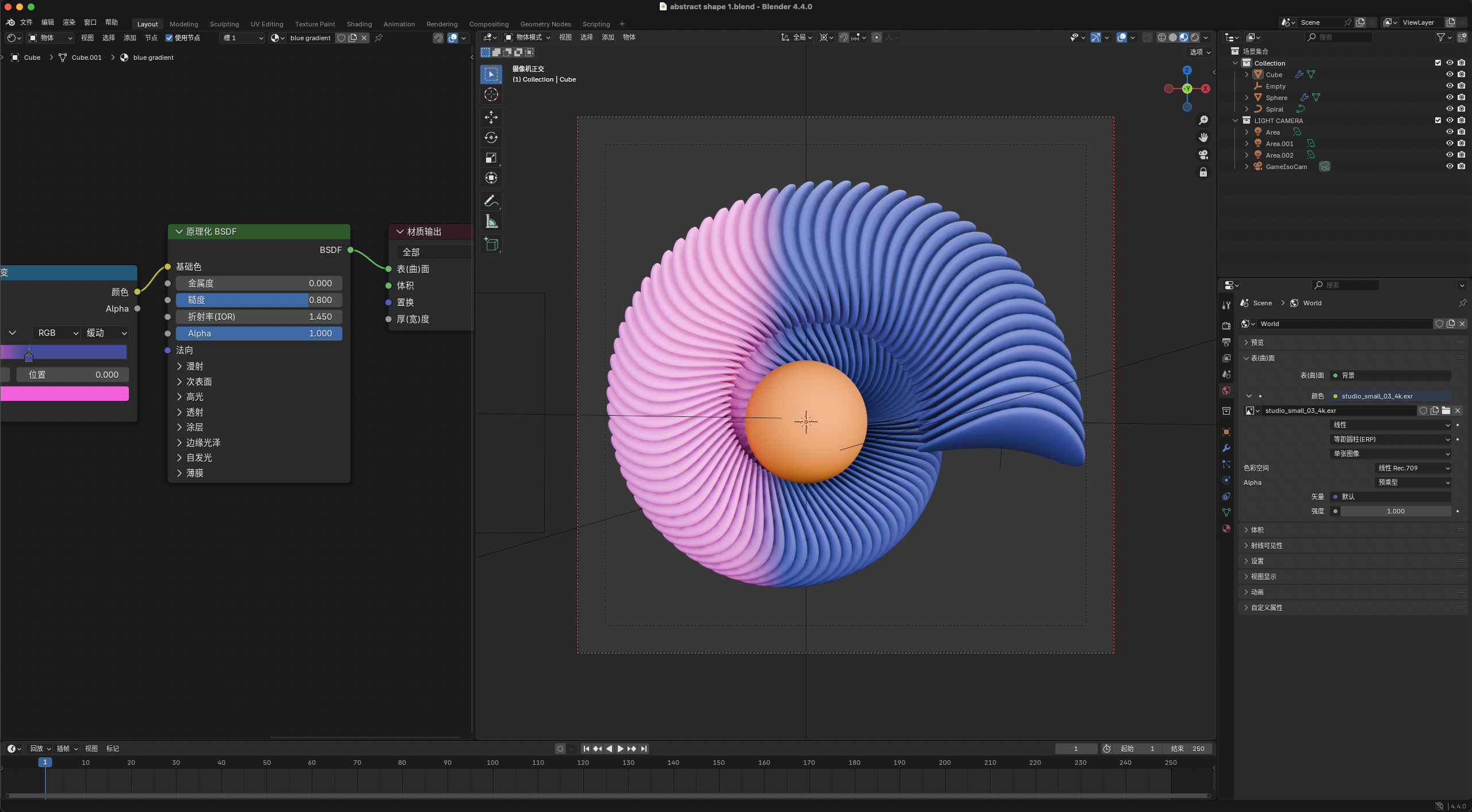1472x812 pixels.
Task: Hide the Sphere object in outliner
Action: click(1449, 97)
